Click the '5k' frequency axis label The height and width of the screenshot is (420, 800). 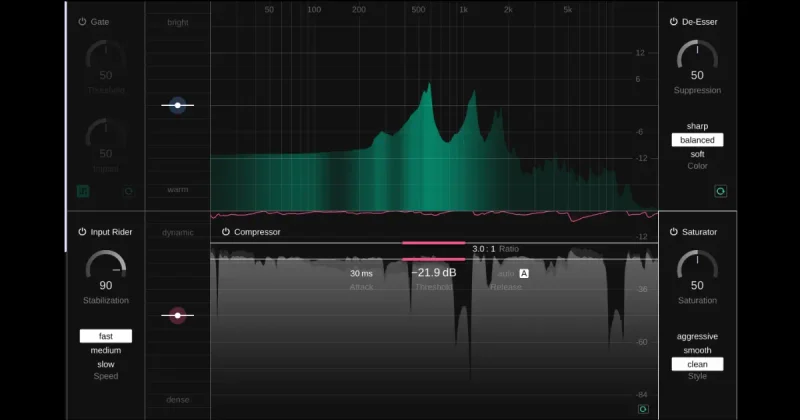tap(567, 10)
